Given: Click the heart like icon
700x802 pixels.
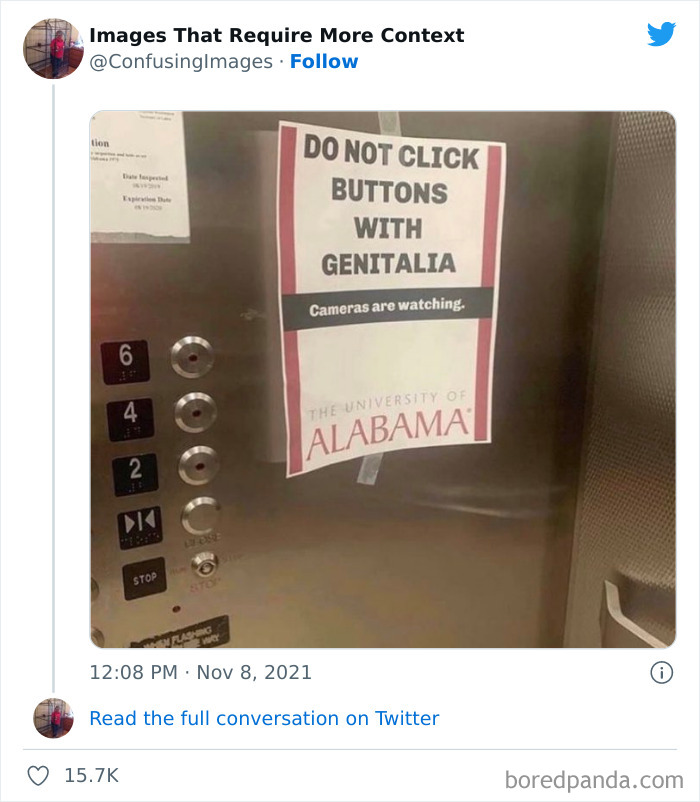Looking at the screenshot, I should (x=38, y=775).
